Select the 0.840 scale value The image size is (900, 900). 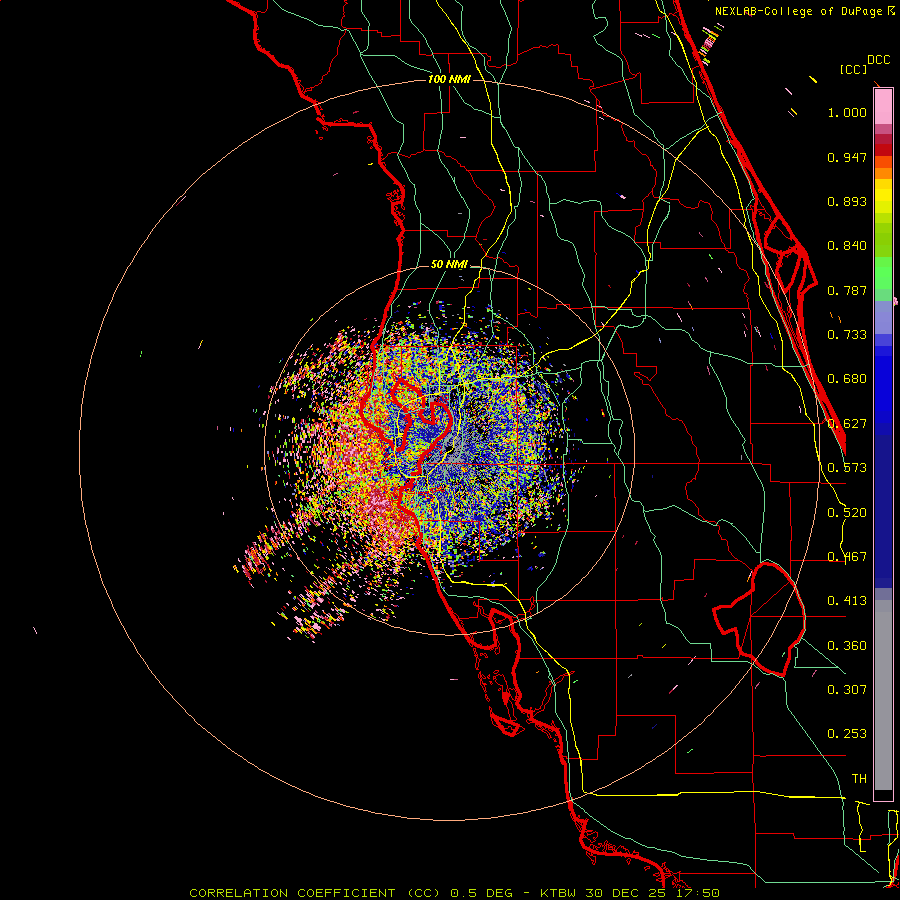[x=847, y=246]
